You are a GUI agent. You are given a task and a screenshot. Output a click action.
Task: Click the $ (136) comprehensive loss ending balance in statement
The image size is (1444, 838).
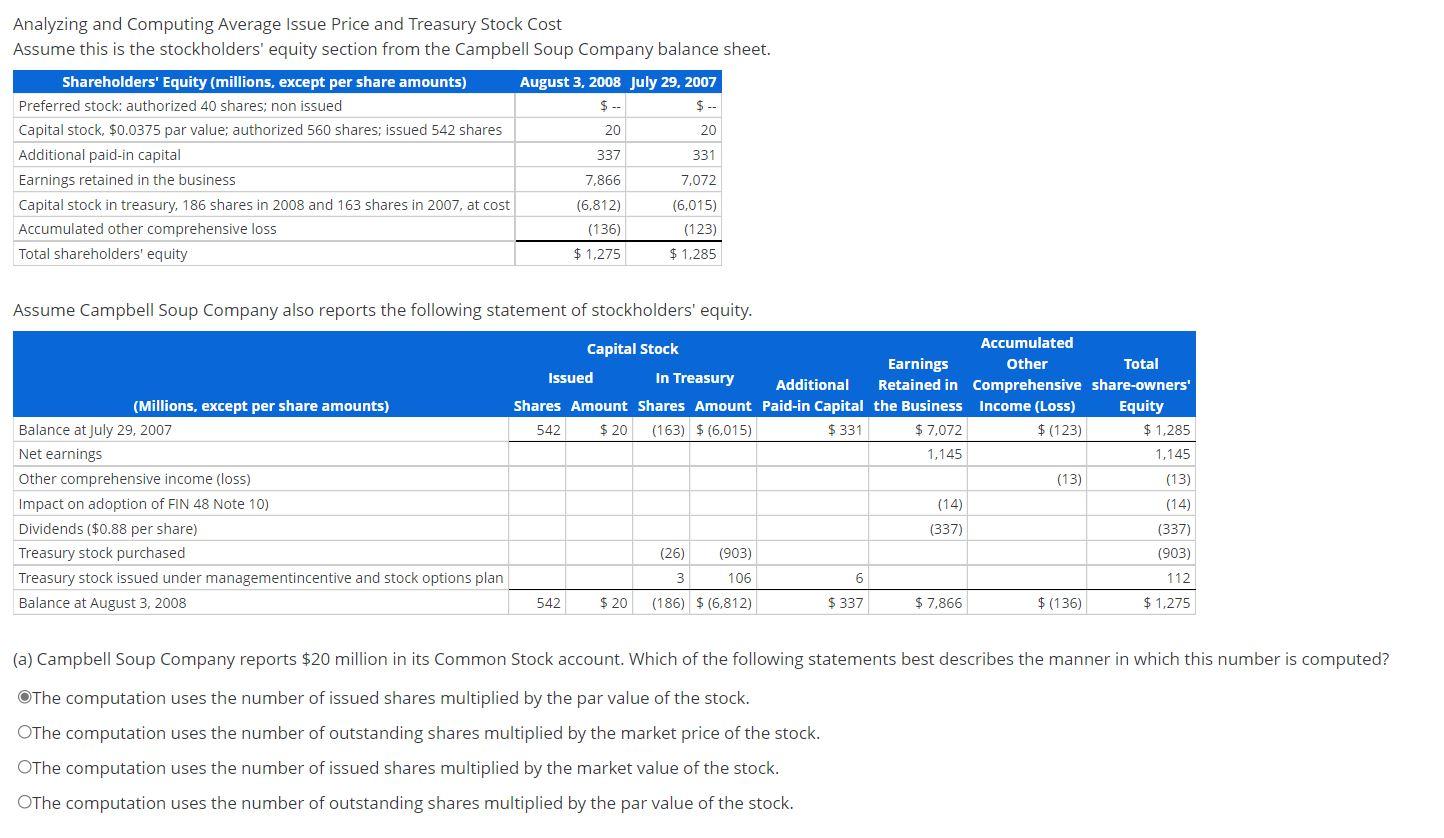pyautogui.click(x=1059, y=603)
